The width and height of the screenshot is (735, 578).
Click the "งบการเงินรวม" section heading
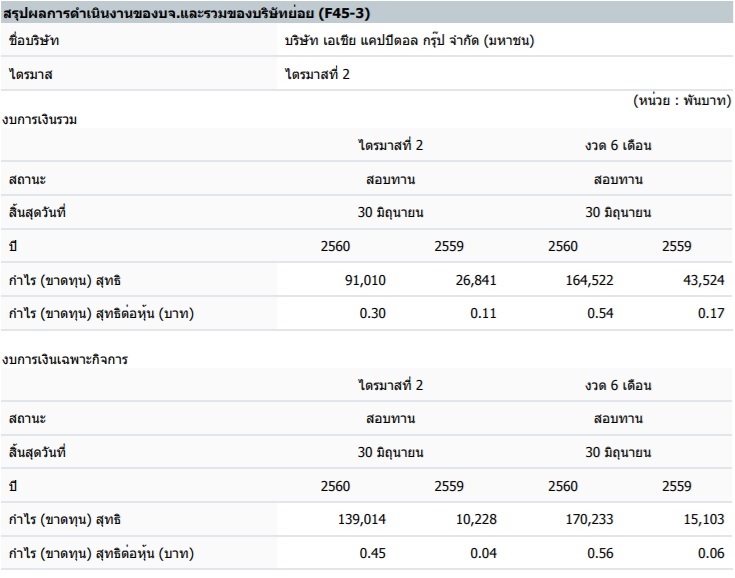tap(39, 120)
